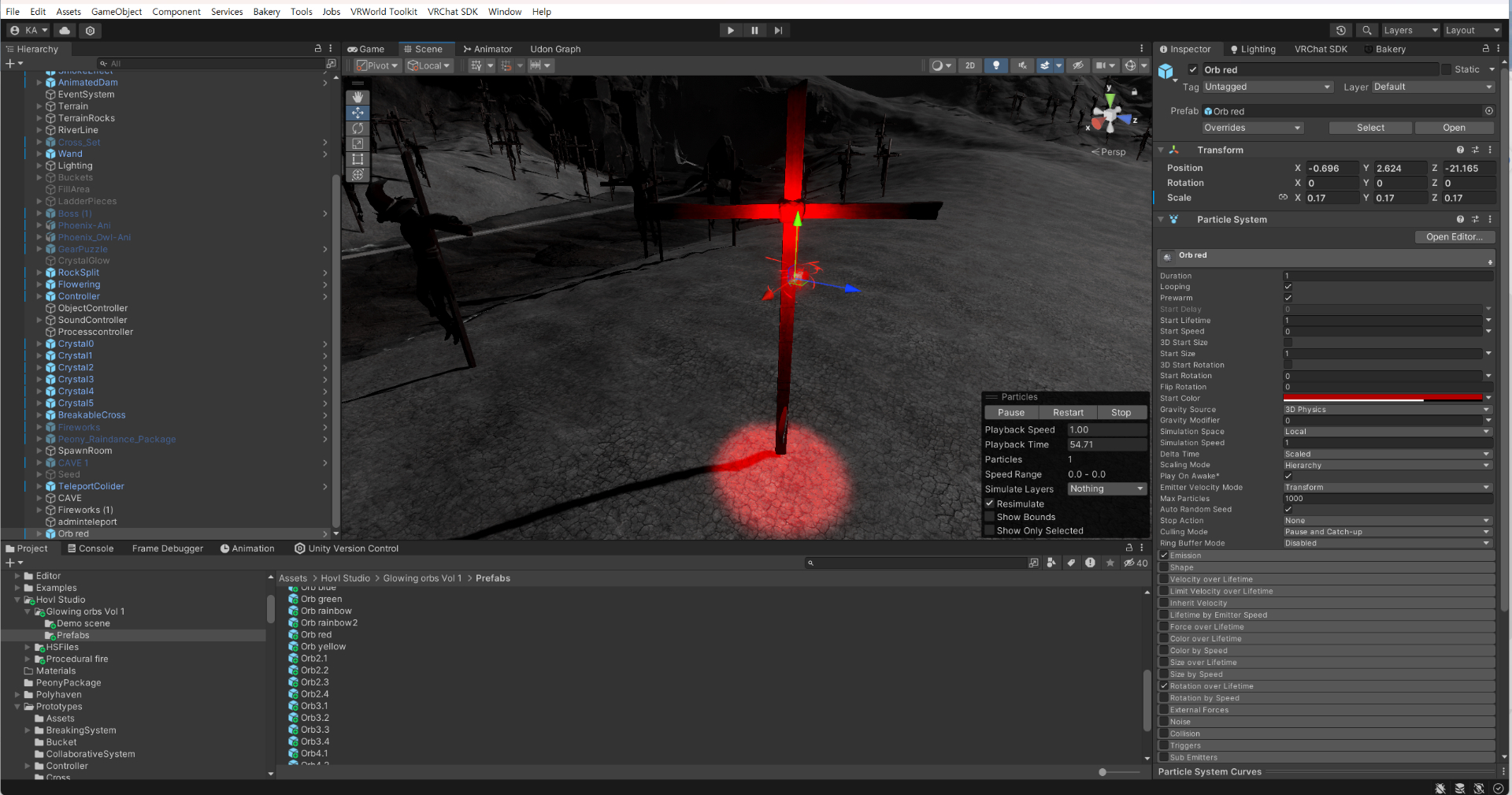The height and width of the screenshot is (795, 1512).
Task: Click Restart in the Particles overlay
Action: pos(1068,413)
